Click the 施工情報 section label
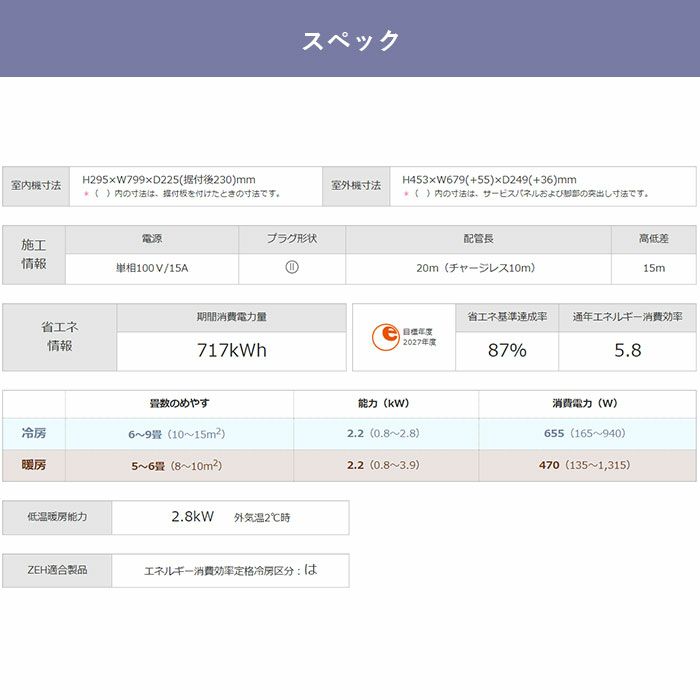The width and height of the screenshot is (700, 700). click(34, 254)
